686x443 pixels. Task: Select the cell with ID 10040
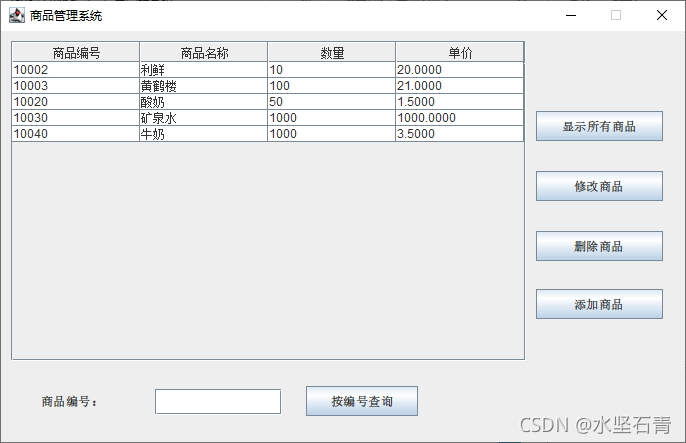click(76, 134)
